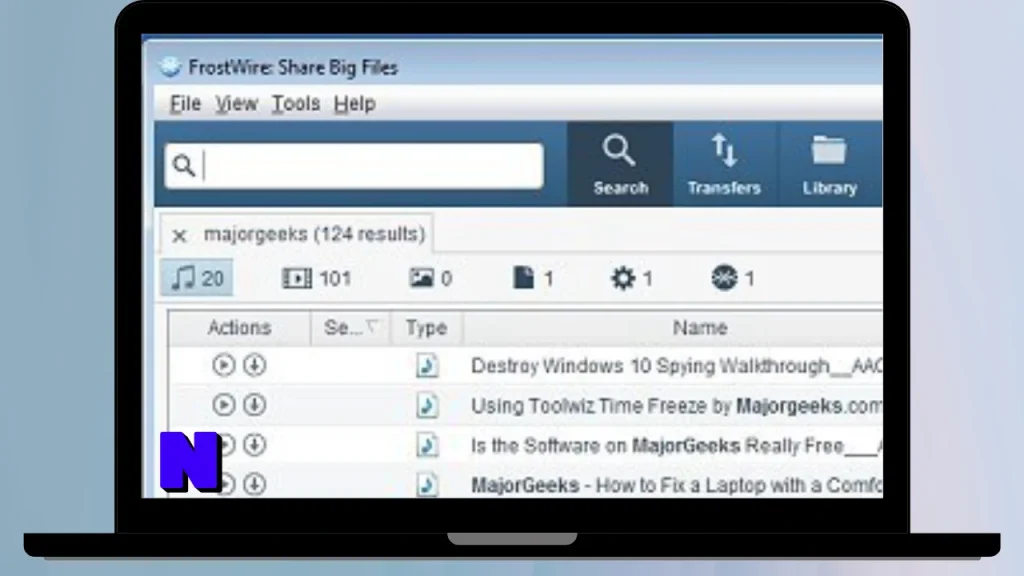Filter results by audio (20)

(x=197, y=278)
